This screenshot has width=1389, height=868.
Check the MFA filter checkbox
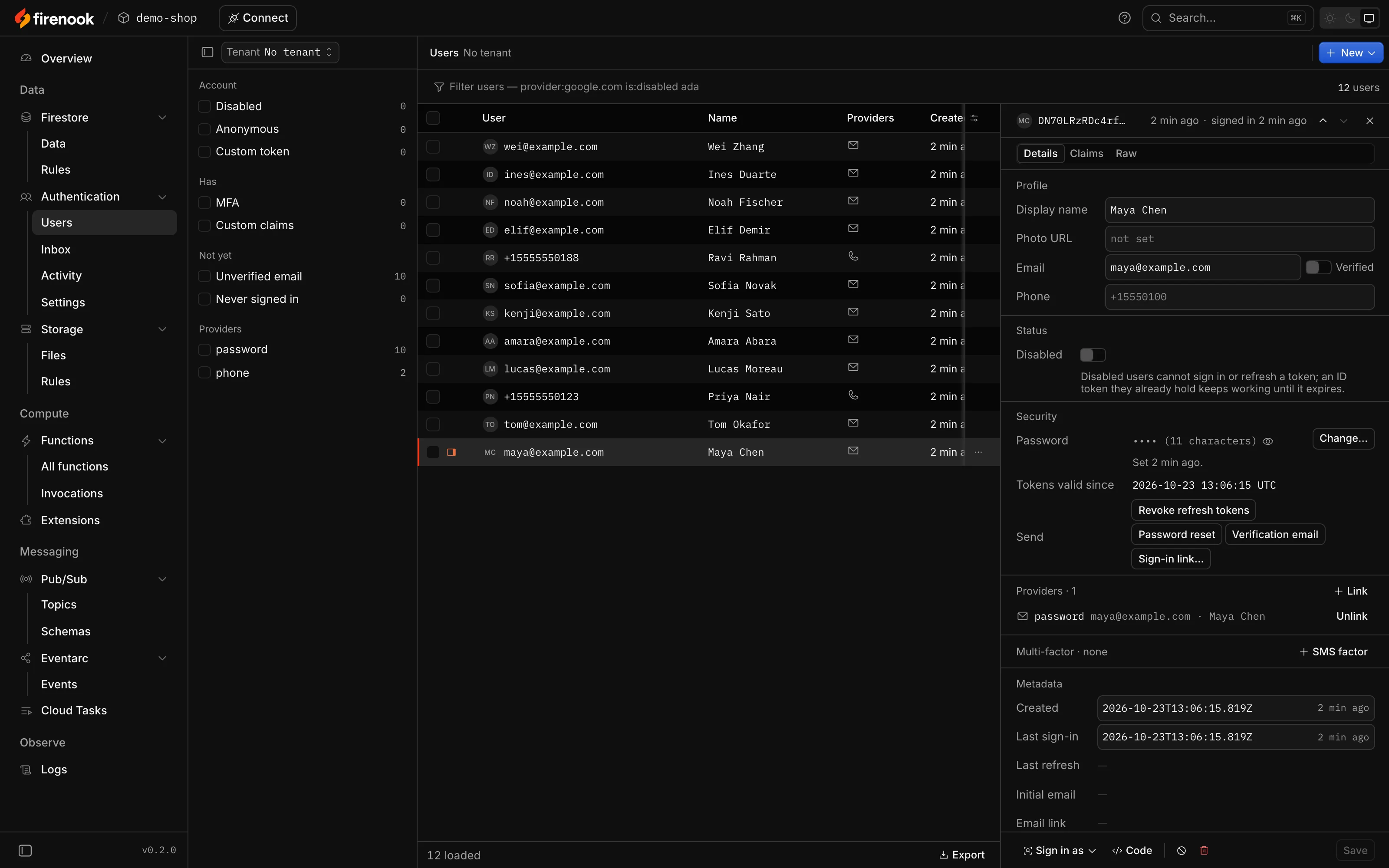click(x=204, y=203)
